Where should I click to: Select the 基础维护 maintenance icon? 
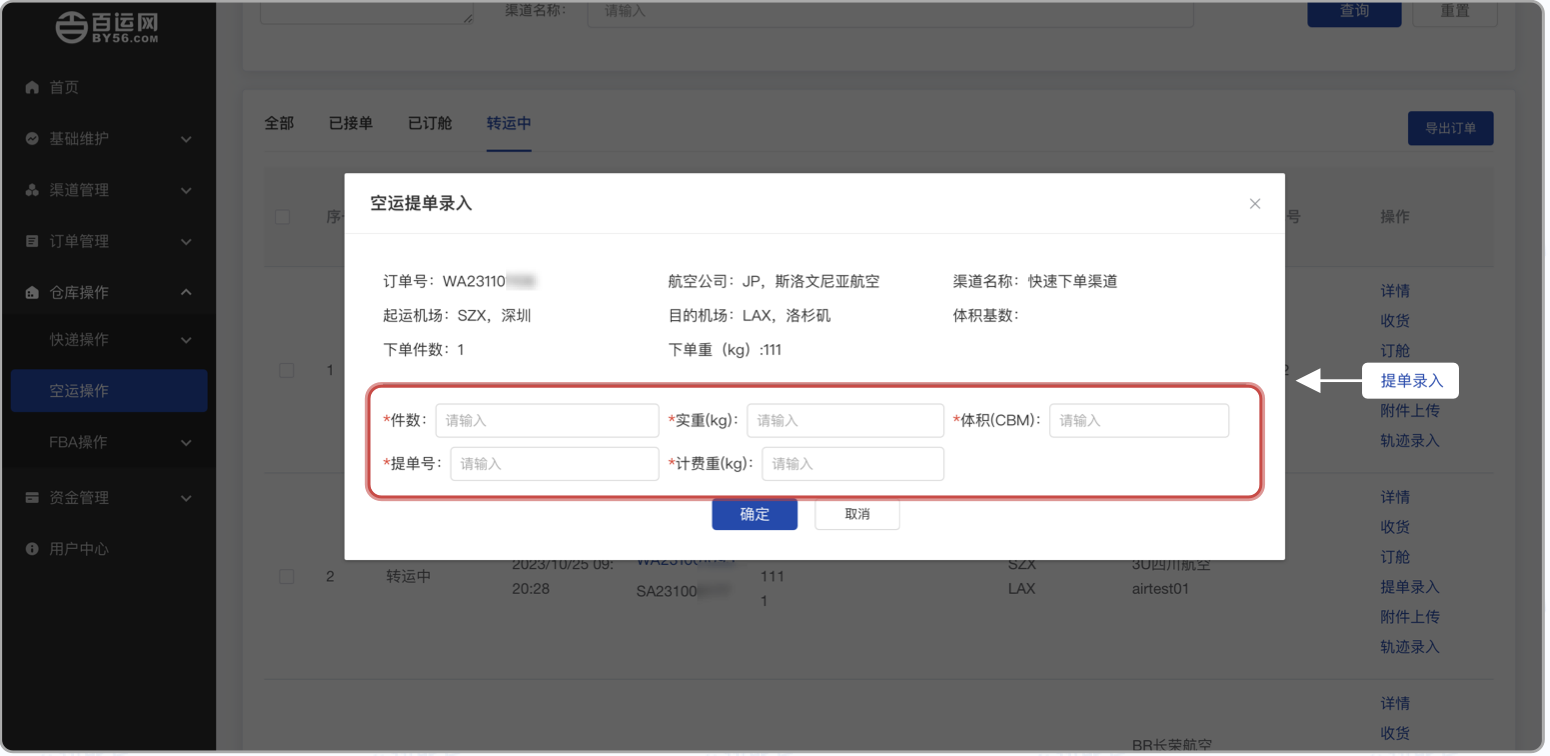pos(31,139)
